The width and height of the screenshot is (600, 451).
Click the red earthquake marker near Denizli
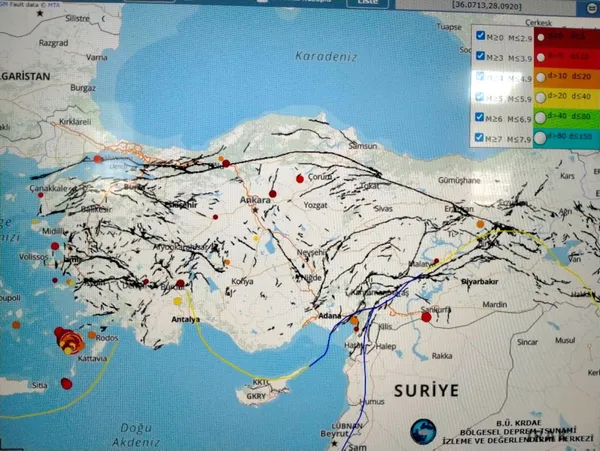[x=146, y=282]
